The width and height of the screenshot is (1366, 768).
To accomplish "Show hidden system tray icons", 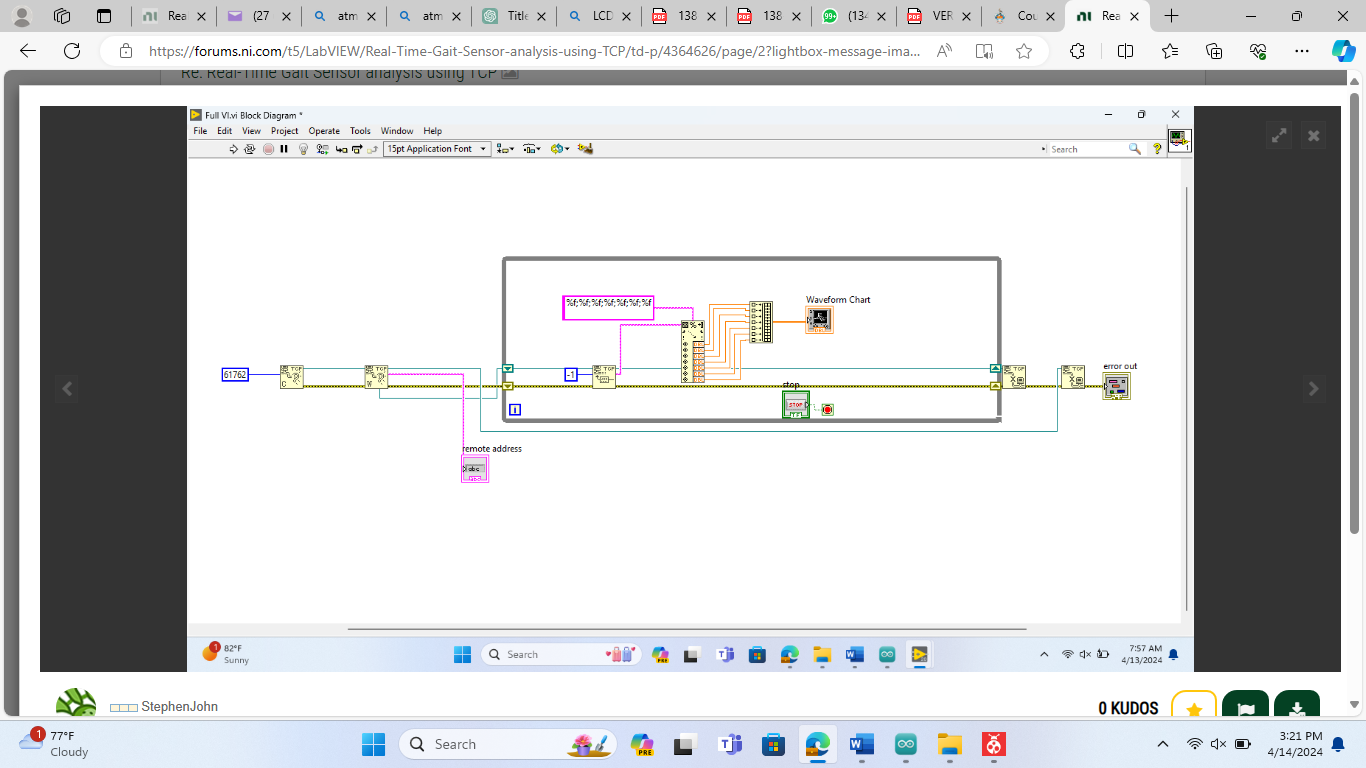I will tap(1162, 744).
